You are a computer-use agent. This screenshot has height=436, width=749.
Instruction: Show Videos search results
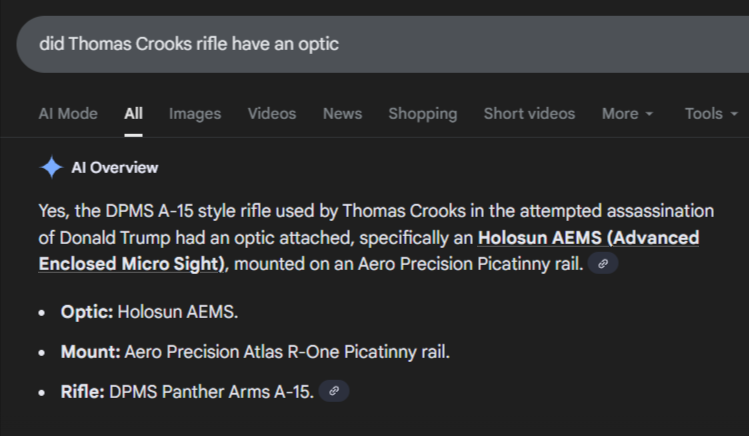point(272,114)
